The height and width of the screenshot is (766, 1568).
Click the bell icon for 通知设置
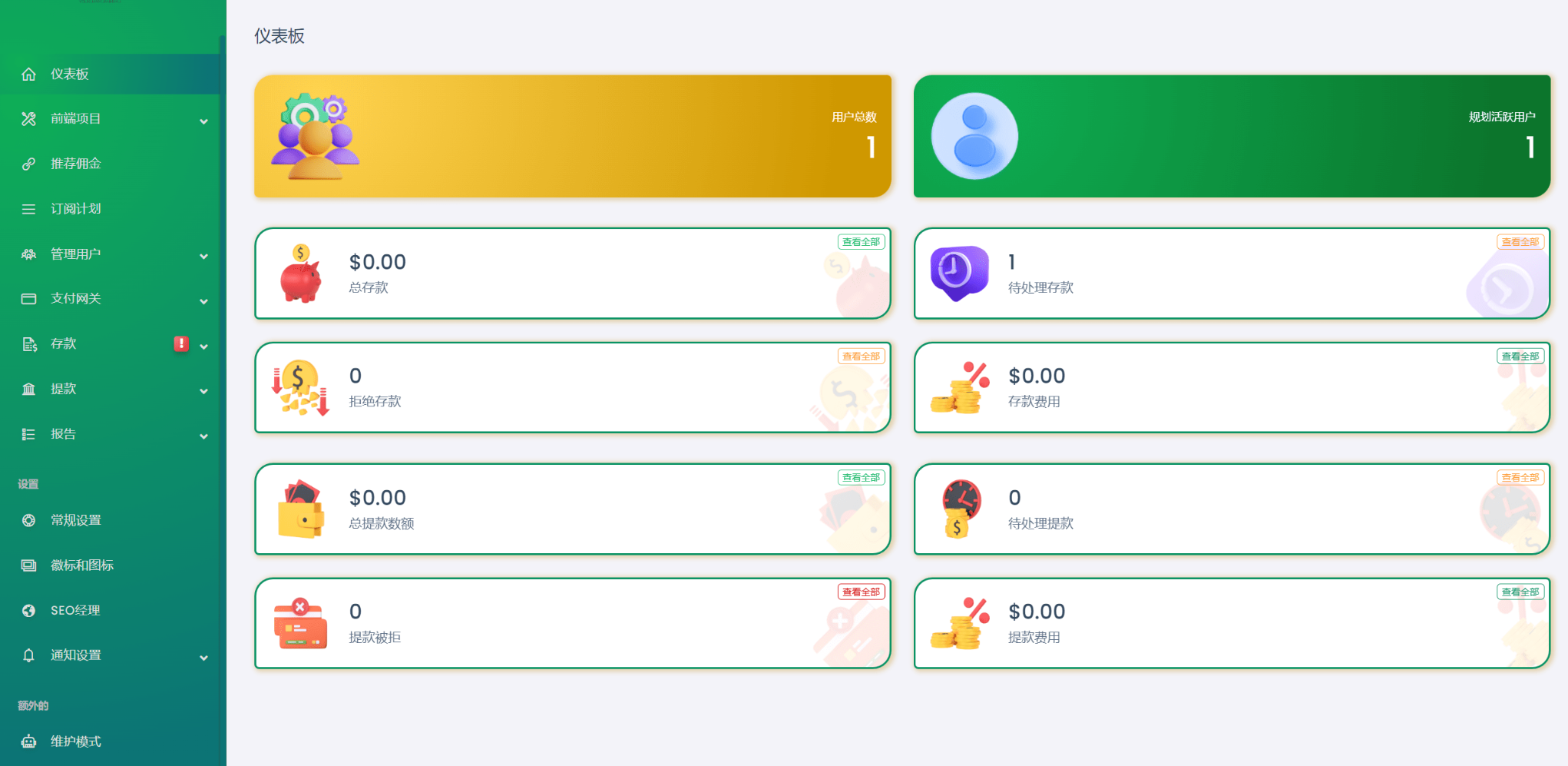(28, 655)
